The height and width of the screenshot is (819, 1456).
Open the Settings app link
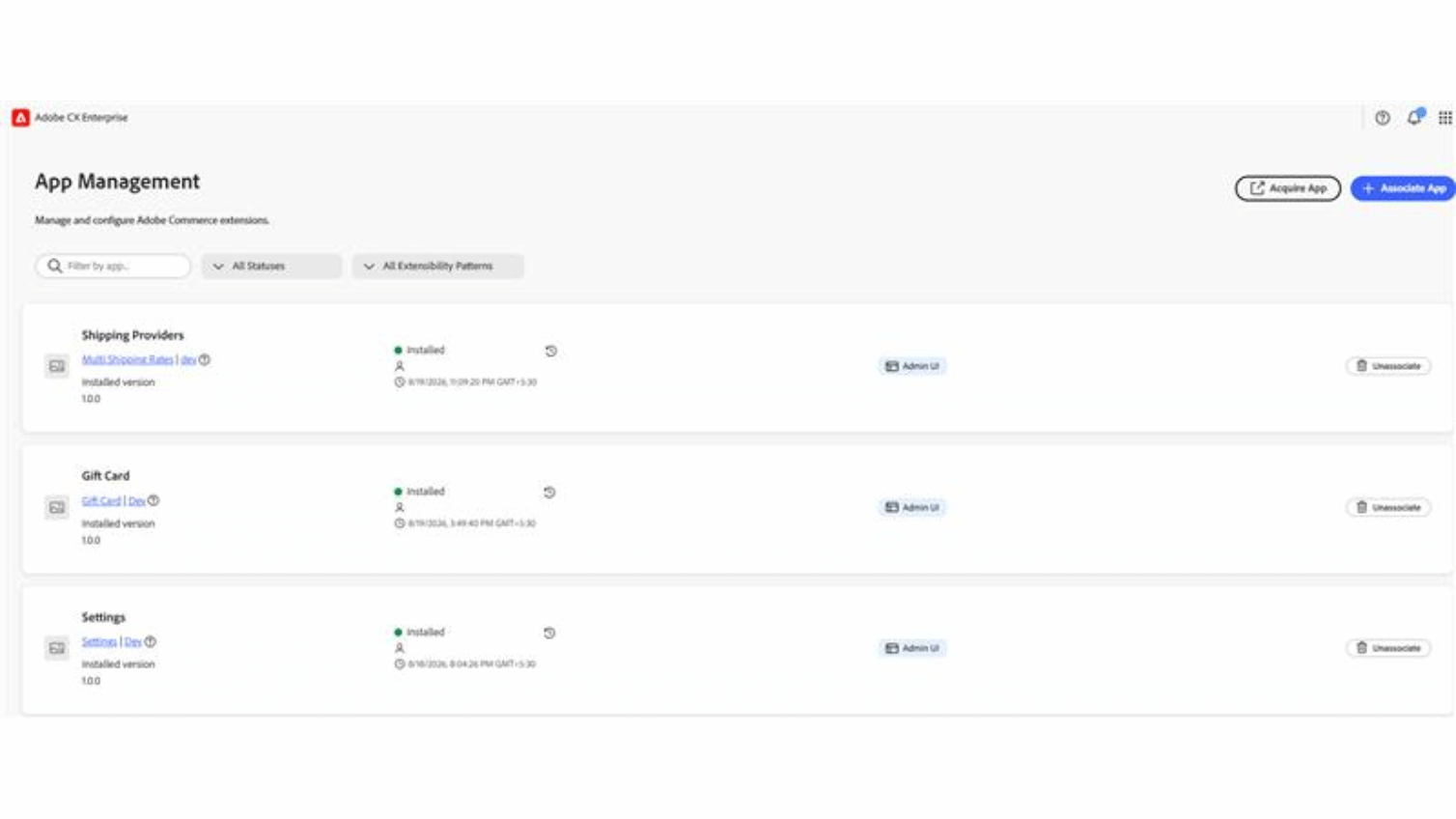click(x=99, y=641)
